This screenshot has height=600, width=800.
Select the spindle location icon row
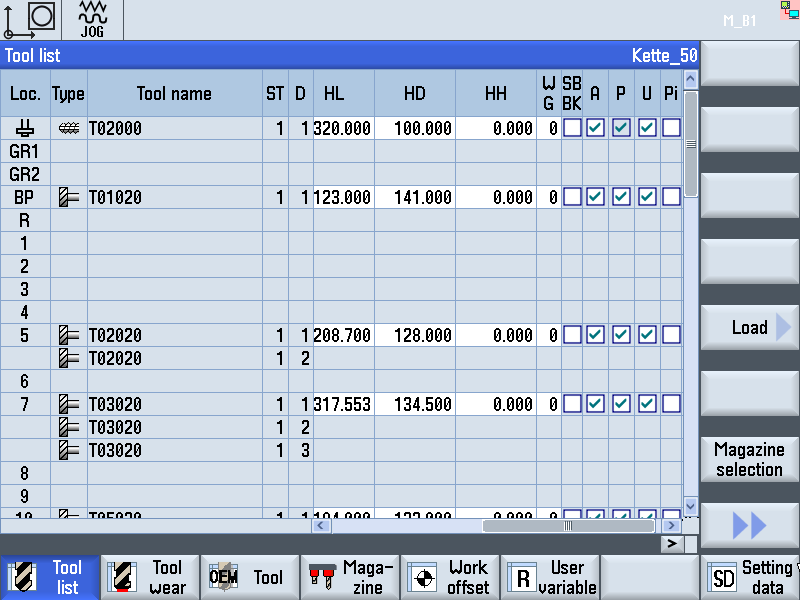(25, 128)
